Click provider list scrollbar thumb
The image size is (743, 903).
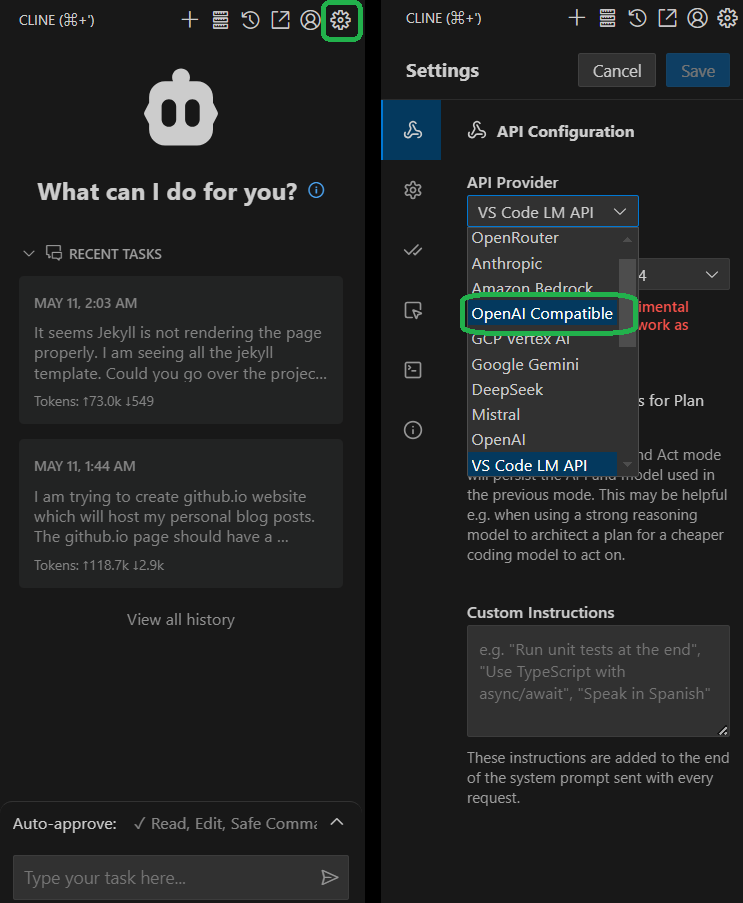627,303
